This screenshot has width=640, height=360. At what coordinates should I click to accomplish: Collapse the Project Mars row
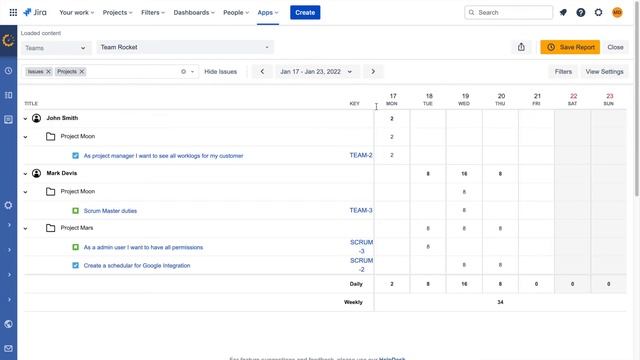[25, 228]
